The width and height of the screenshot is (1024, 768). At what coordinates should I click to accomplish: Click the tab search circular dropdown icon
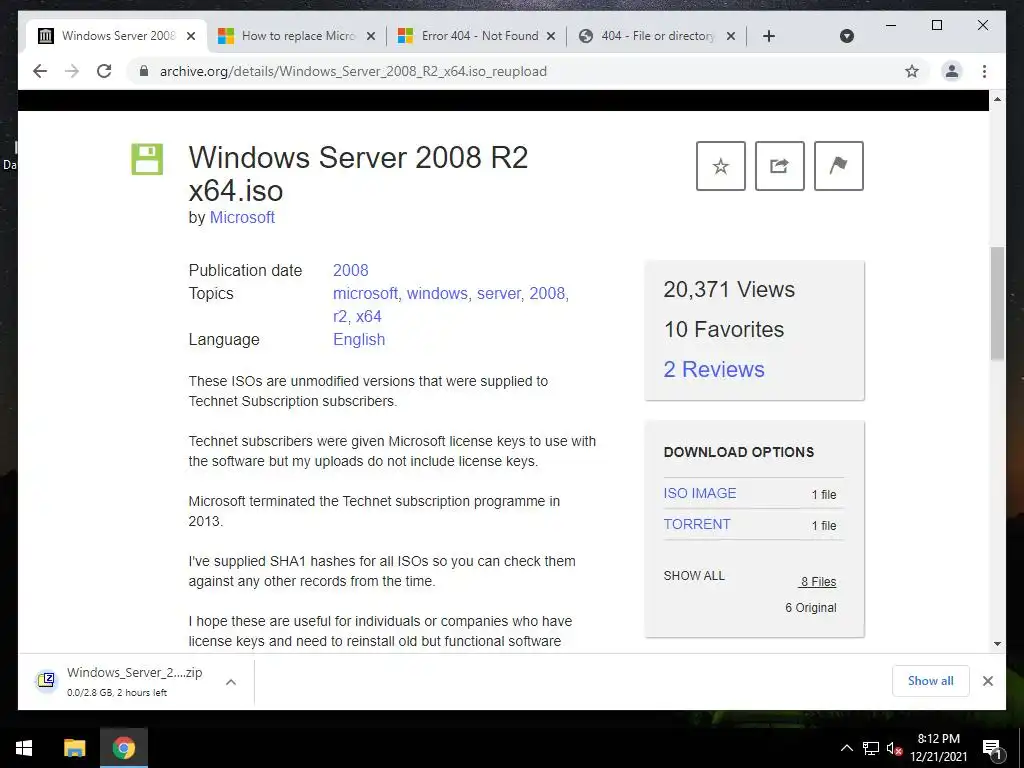tap(846, 36)
